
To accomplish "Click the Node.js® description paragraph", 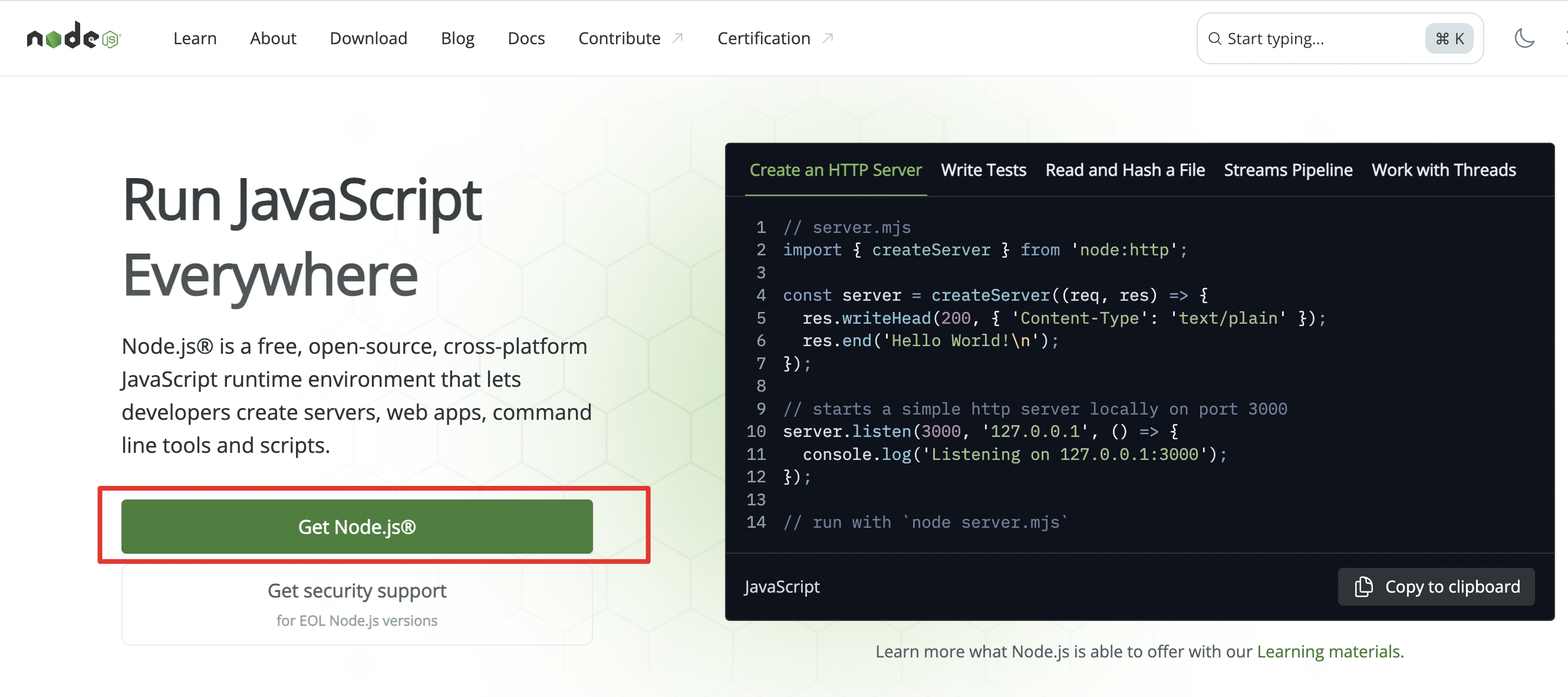I will click(357, 395).
